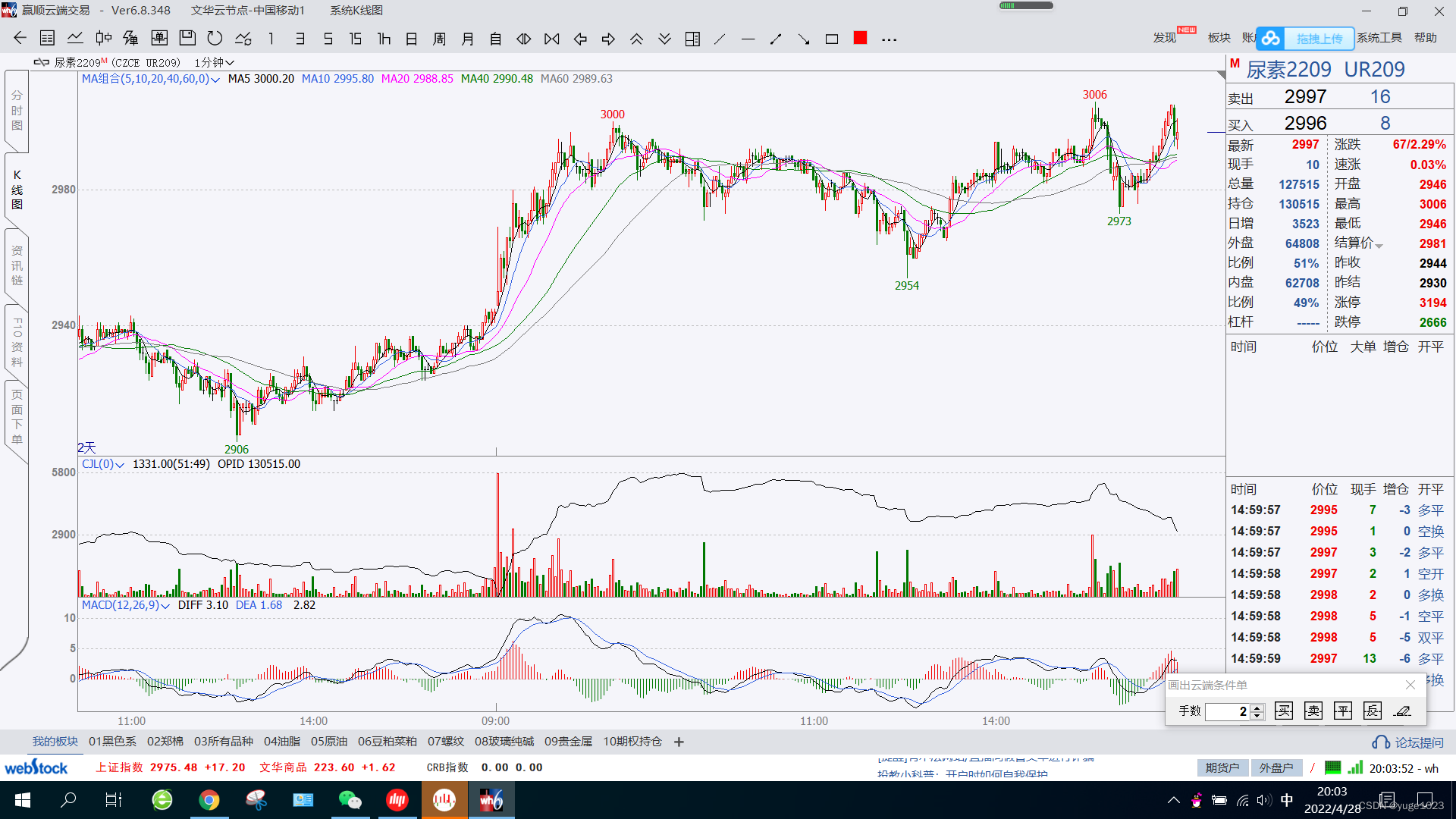Click the double chevron down icon

pyautogui.click(x=664, y=39)
